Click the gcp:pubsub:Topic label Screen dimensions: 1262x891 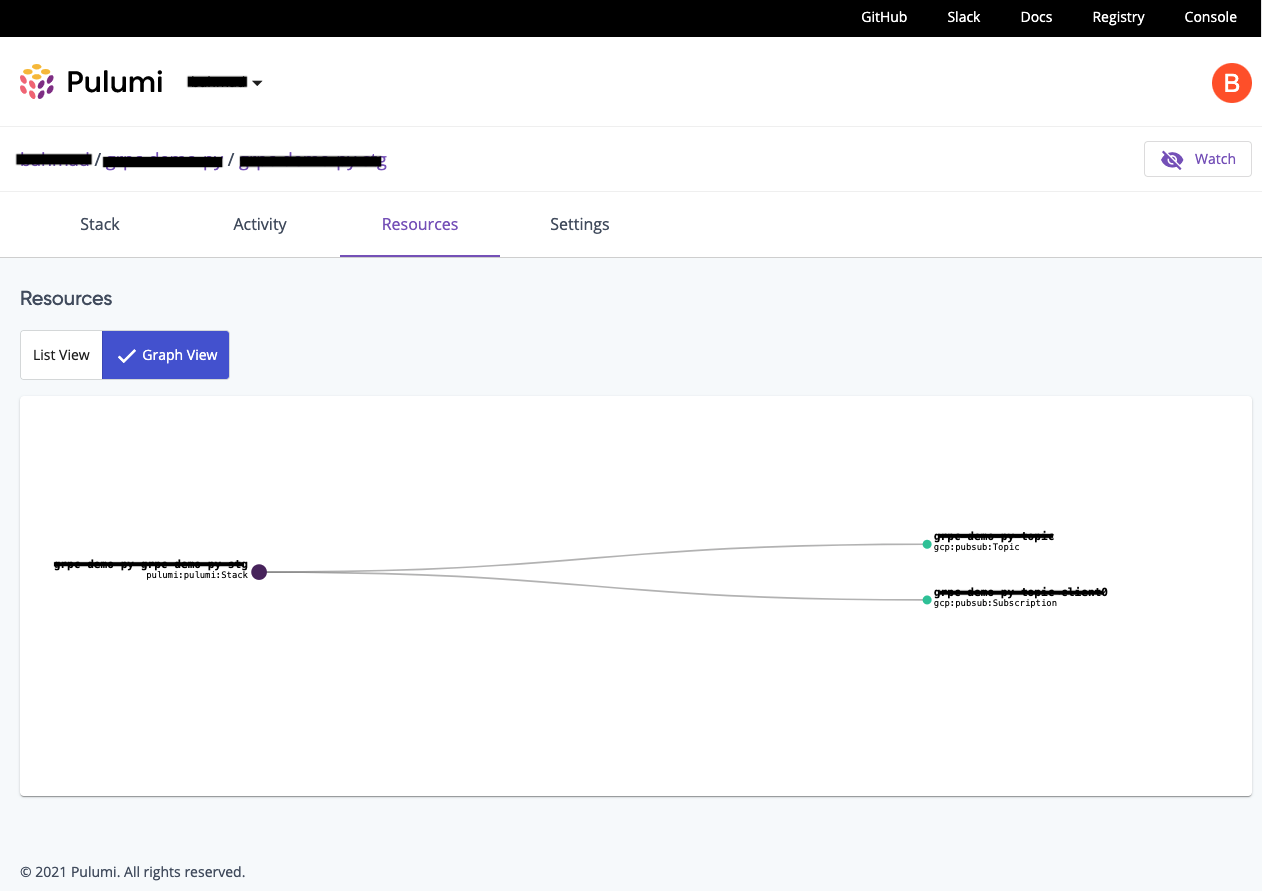click(x=977, y=547)
